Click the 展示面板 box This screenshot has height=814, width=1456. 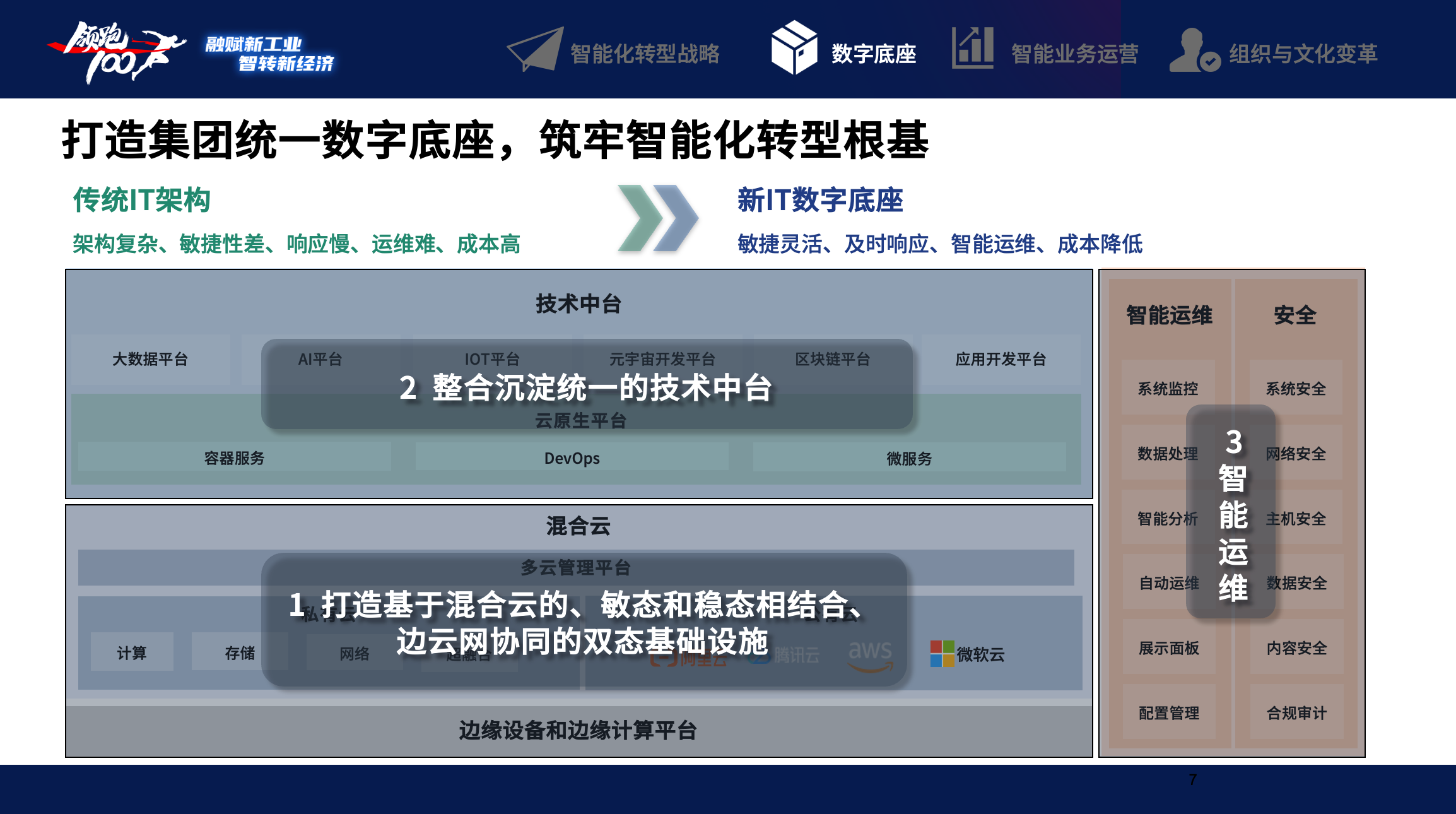point(1169,647)
